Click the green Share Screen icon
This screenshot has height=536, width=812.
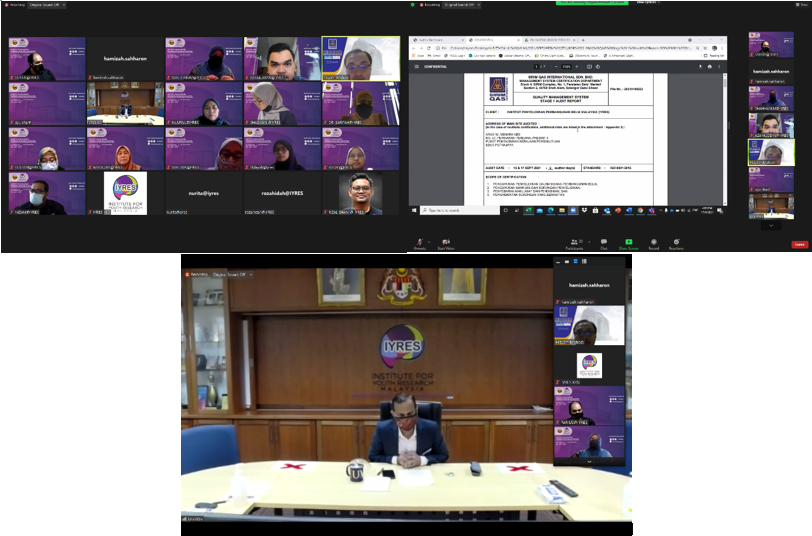tap(629, 243)
